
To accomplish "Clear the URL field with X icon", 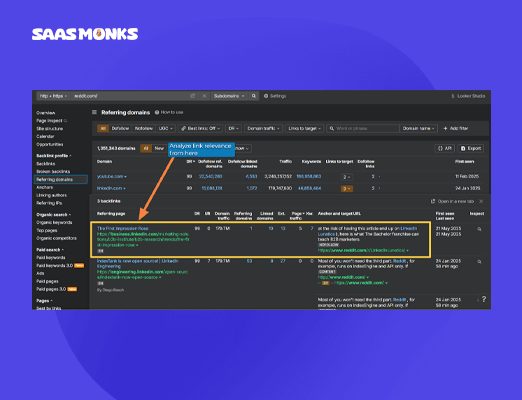I will [204, 96].
